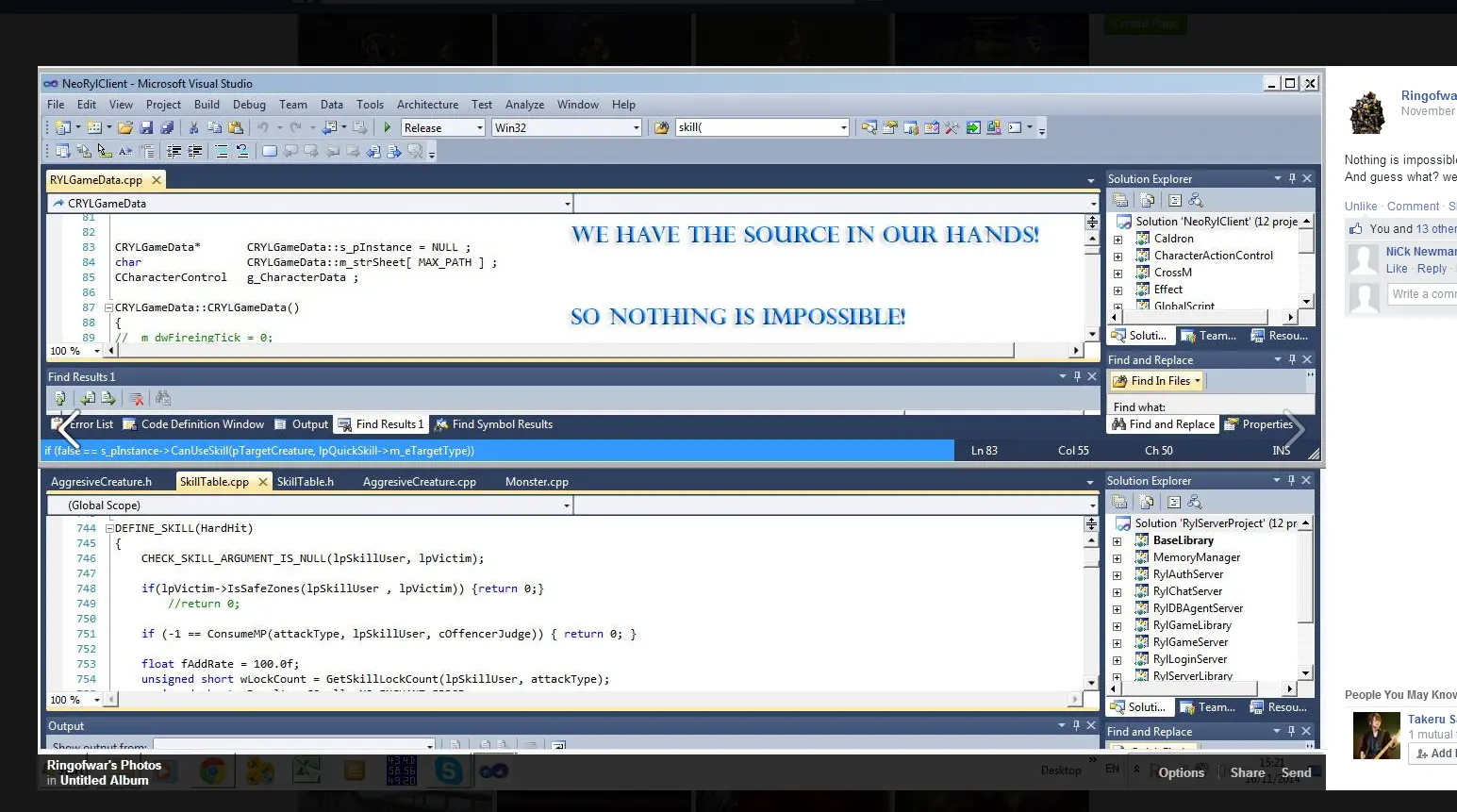Viewport: 1457px width, 812px height.
Task: Click Unlike on the Facebook photo post
Action: pyautogui.click(x=1361, y=206)
